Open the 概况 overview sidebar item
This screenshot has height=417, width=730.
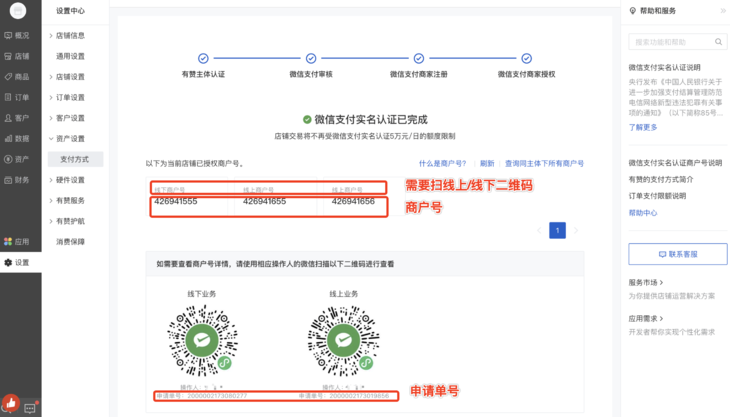17,35
